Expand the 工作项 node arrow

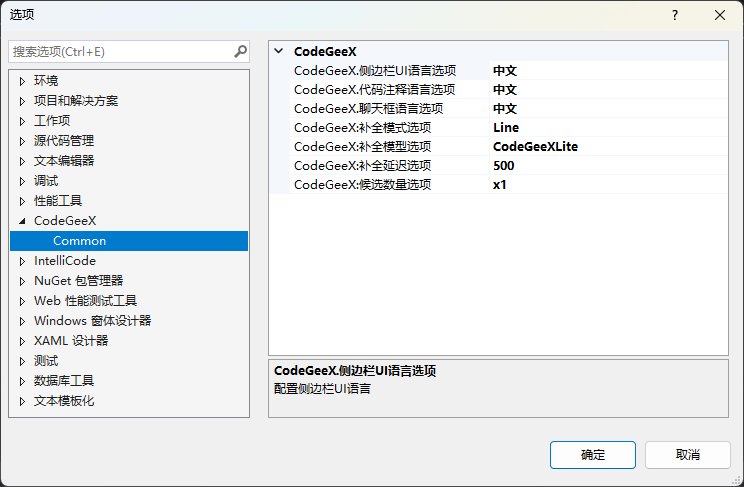[x=22, y=121]
